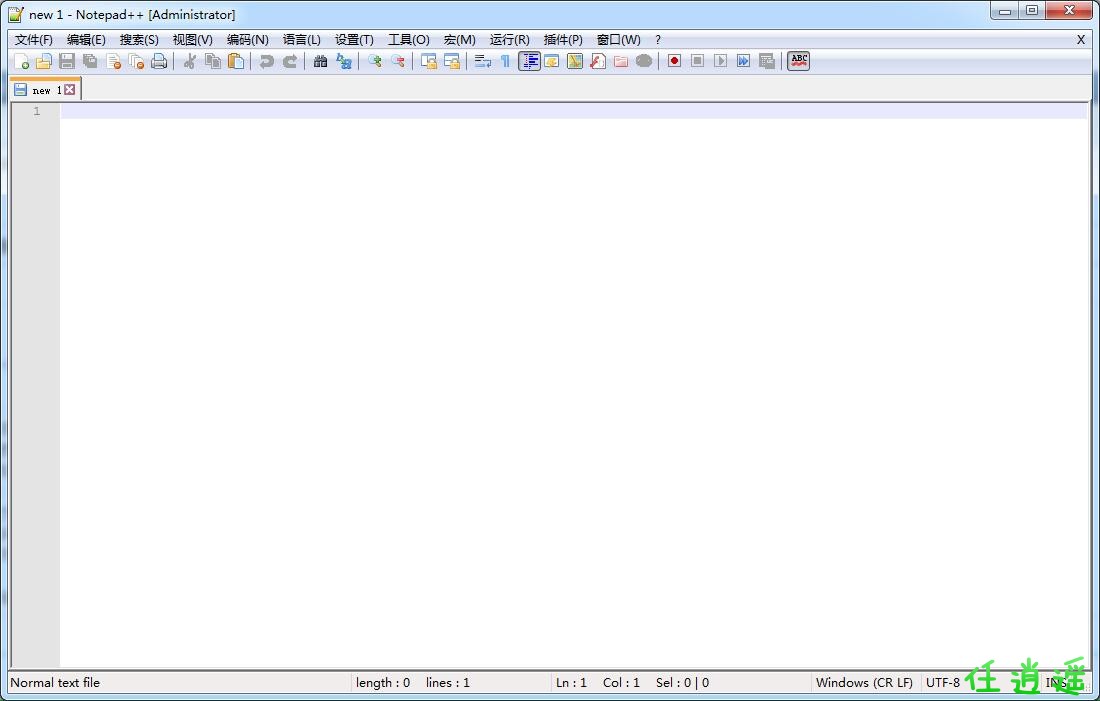Click the Save All toolbar icon
This screenshot has height=701, width=1100.
click(90, 62)
